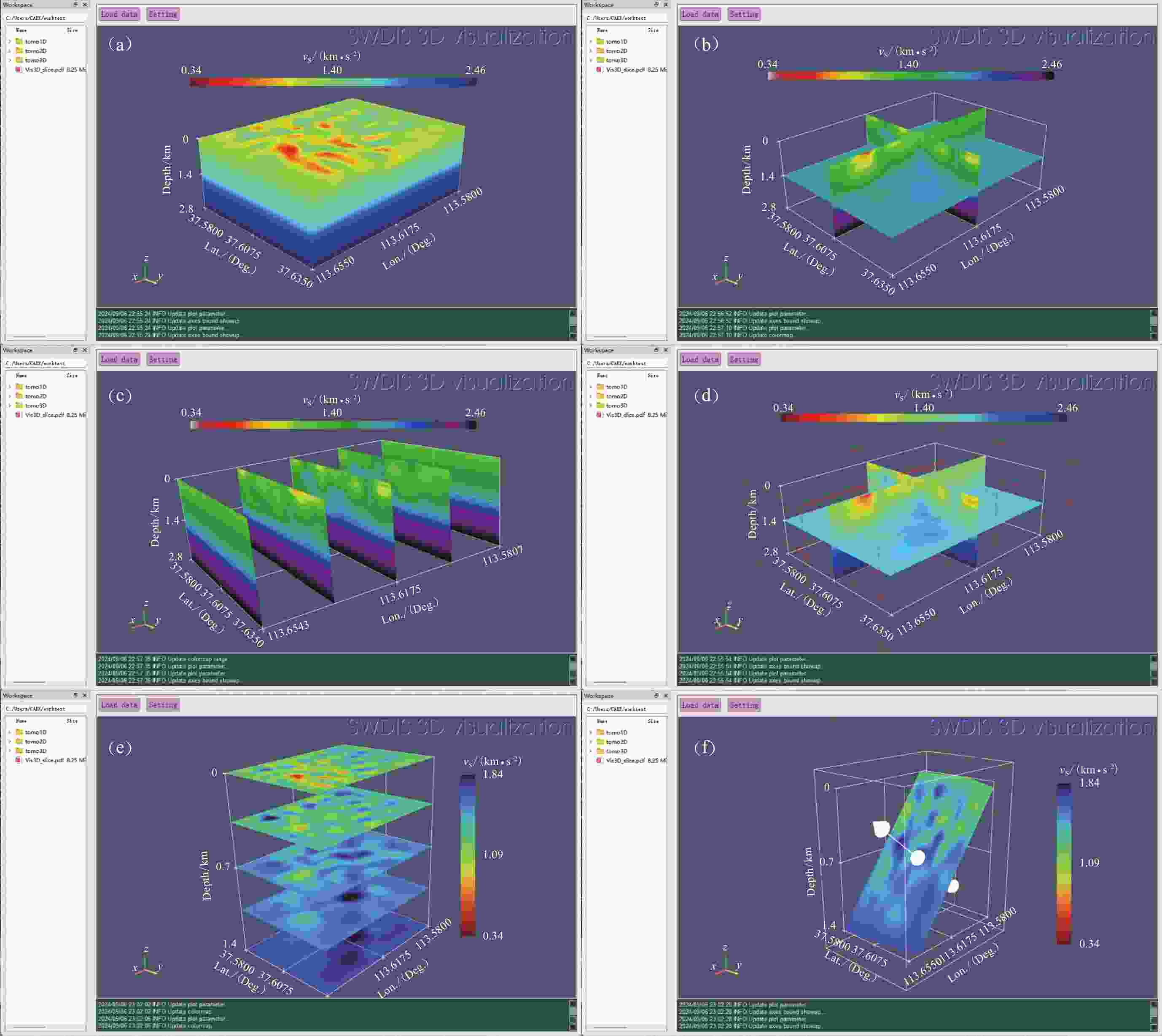The image size is (1162, 1036).
Task: Open Setting above panel (e)
Action: pyautogui.click(x=163, y=705)
